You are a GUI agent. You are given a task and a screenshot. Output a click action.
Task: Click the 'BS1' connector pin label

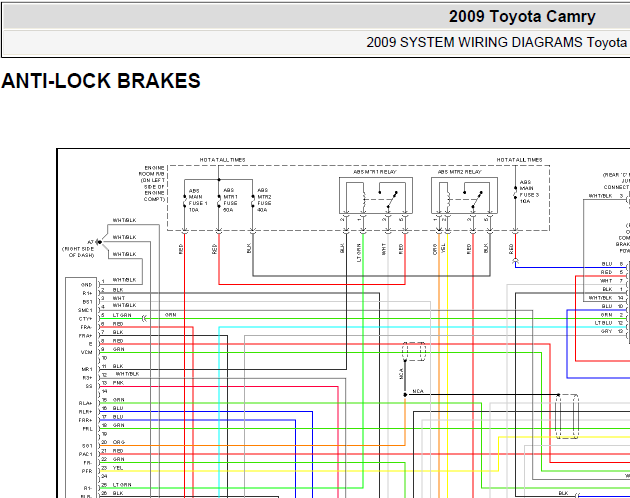pyautogui.click(x=87, y=301)
